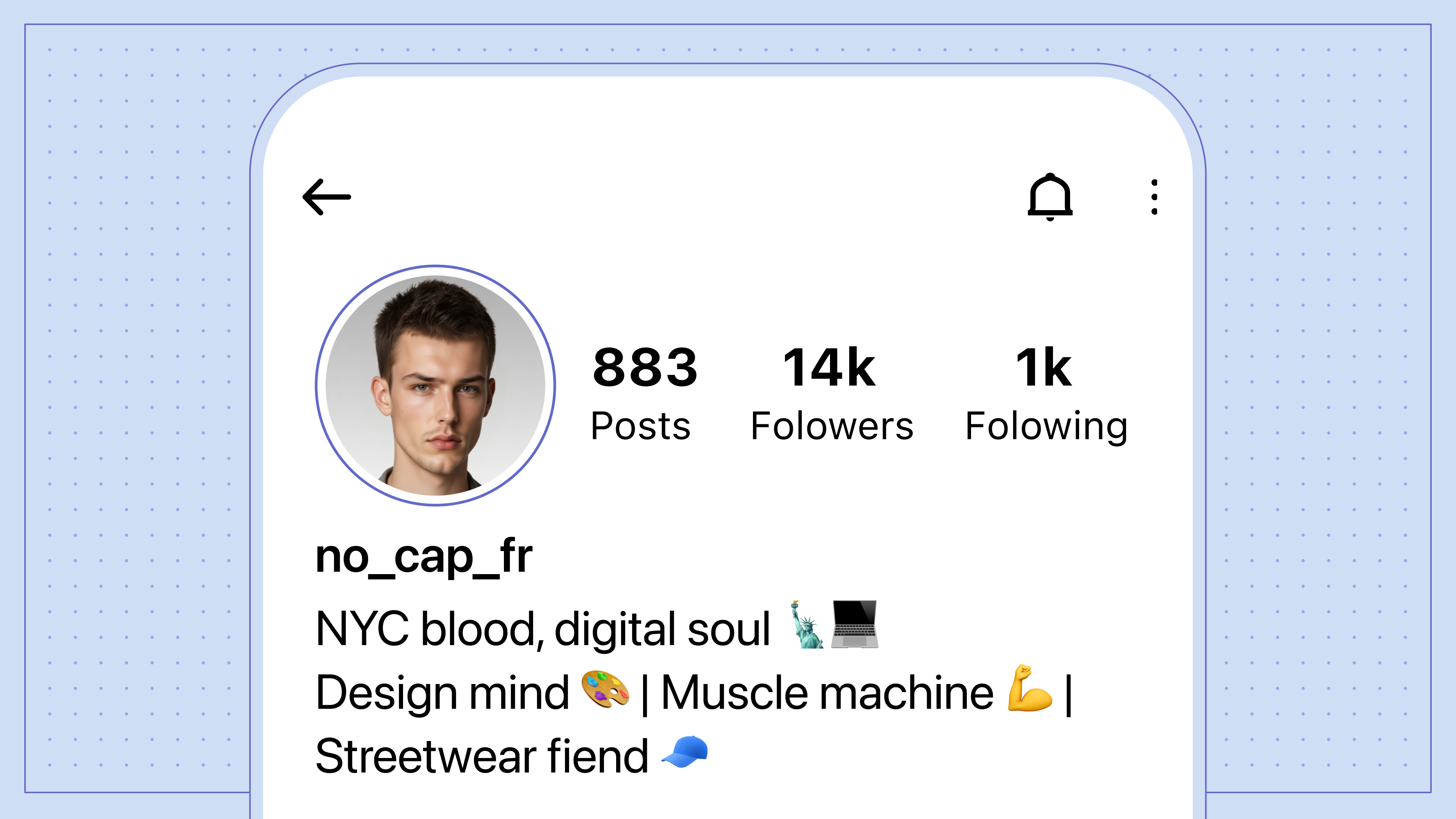Go back using the left arrow
Viewport: 1456px width, 819px height.
coord(327,197)
